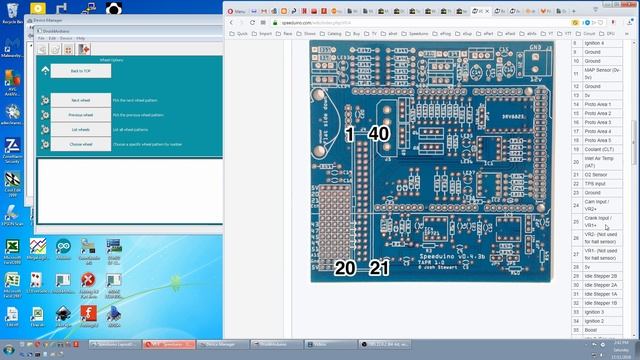This screenshot has width=640, height=360.
Task: Click the Windows Start button
Action: (x=8, y=350)
